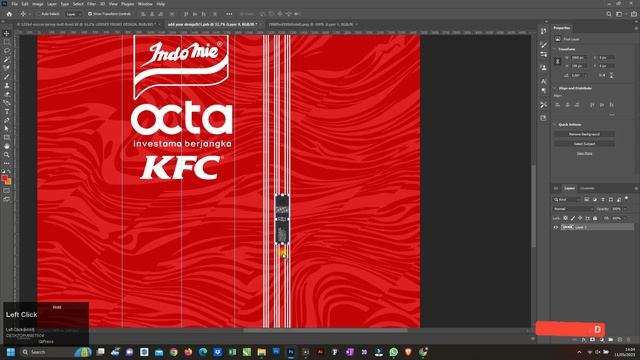Select the Eraser tool
The width and height of the screenshot is (640, 360).
click(x=7, y=94)
